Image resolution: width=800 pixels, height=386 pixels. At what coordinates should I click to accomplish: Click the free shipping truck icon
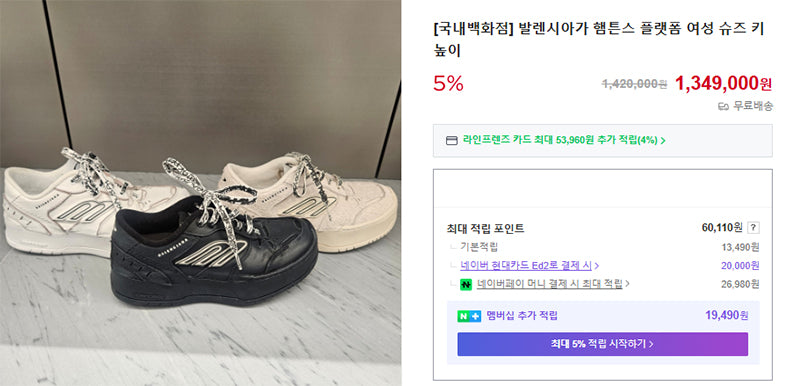(x=723, y=107)
